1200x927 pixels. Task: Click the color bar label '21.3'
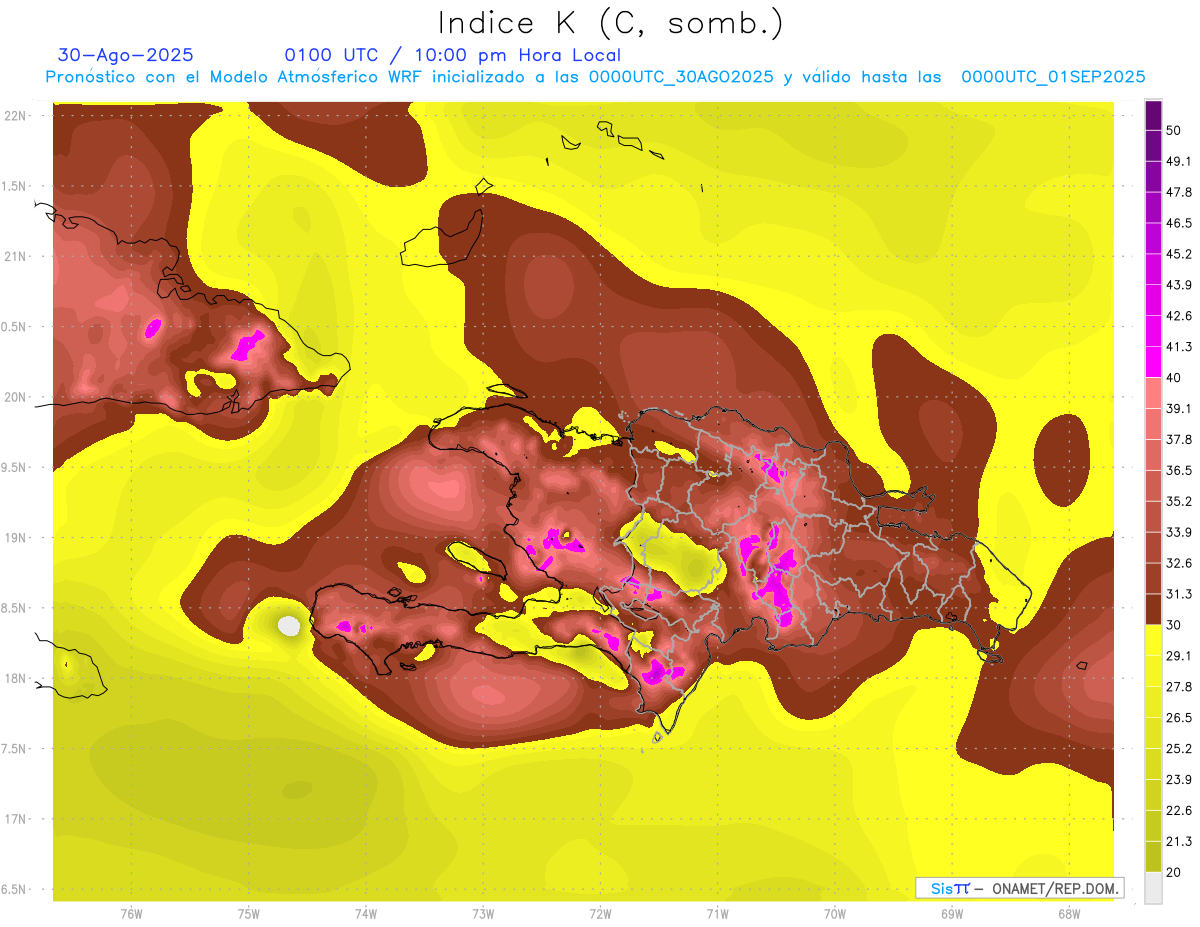[x=1178, y=842]
